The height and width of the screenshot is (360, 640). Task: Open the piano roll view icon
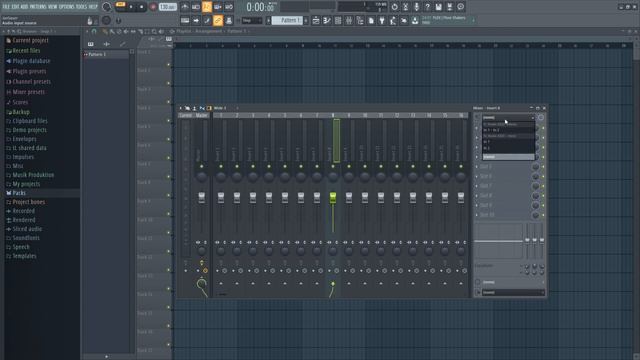[327, 20]
